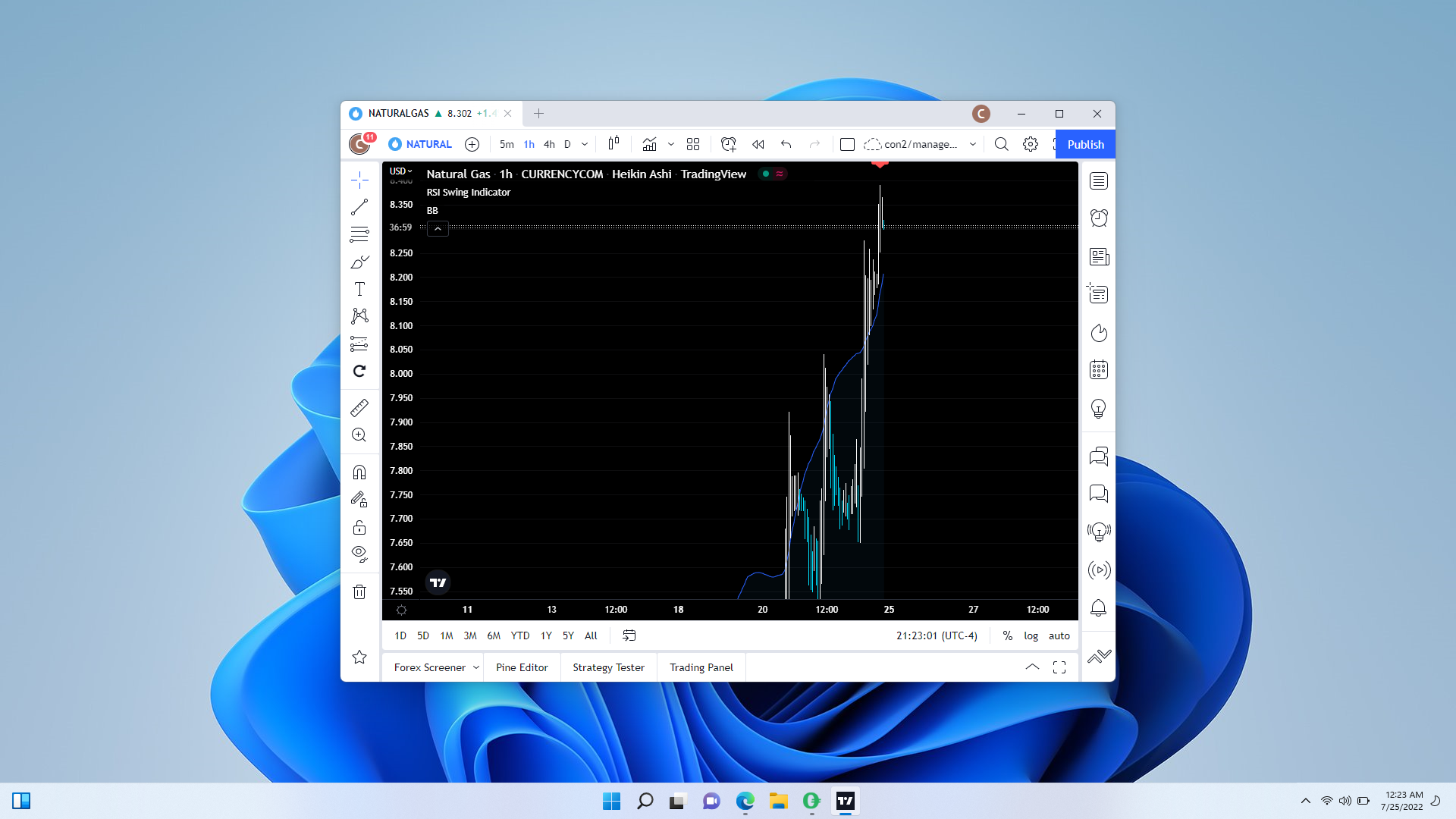Open Microsoft Edge from taskbar
This screenshot has width=1456, height=819.
[x=745, y=801]
